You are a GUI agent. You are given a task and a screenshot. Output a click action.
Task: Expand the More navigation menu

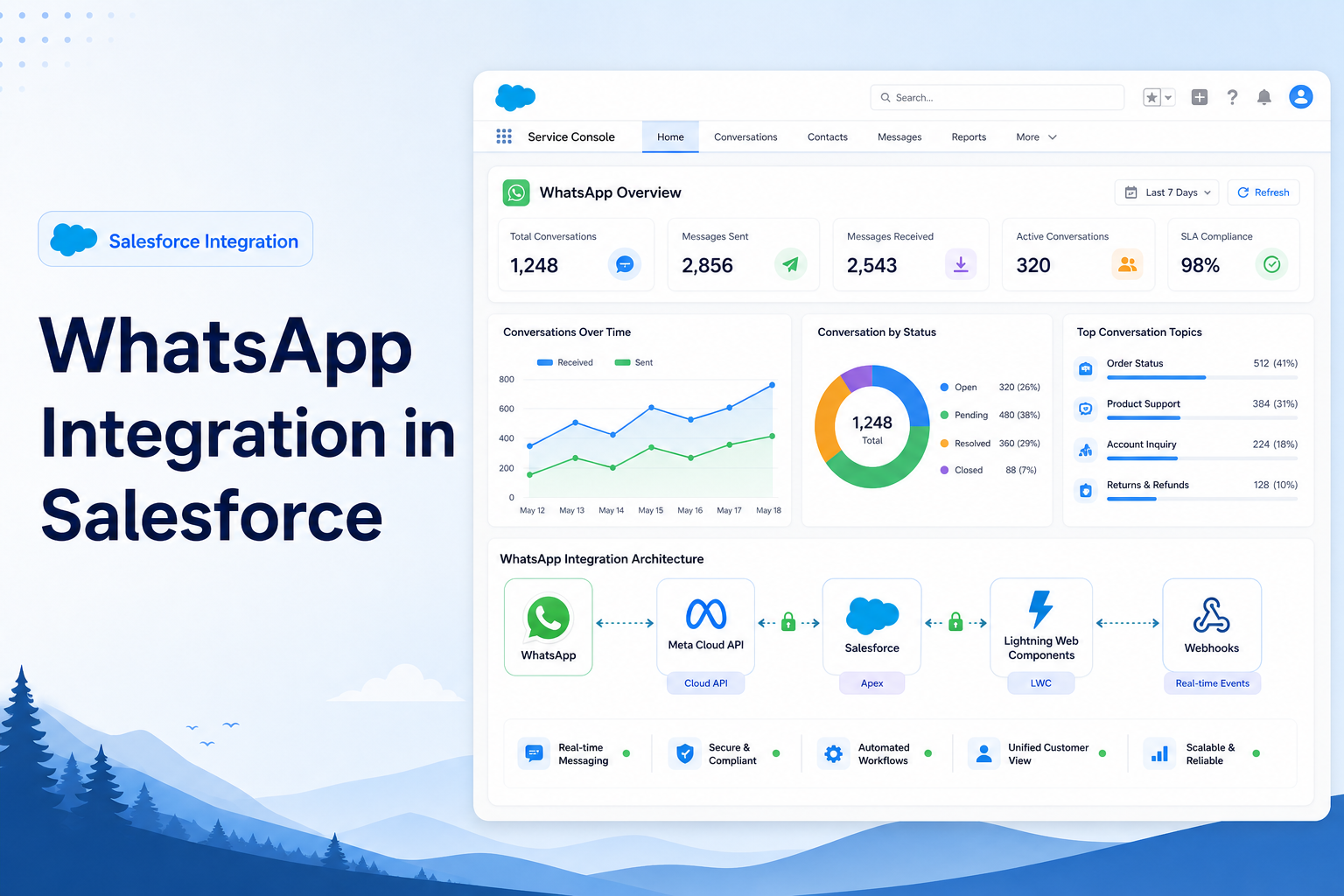1037,137
